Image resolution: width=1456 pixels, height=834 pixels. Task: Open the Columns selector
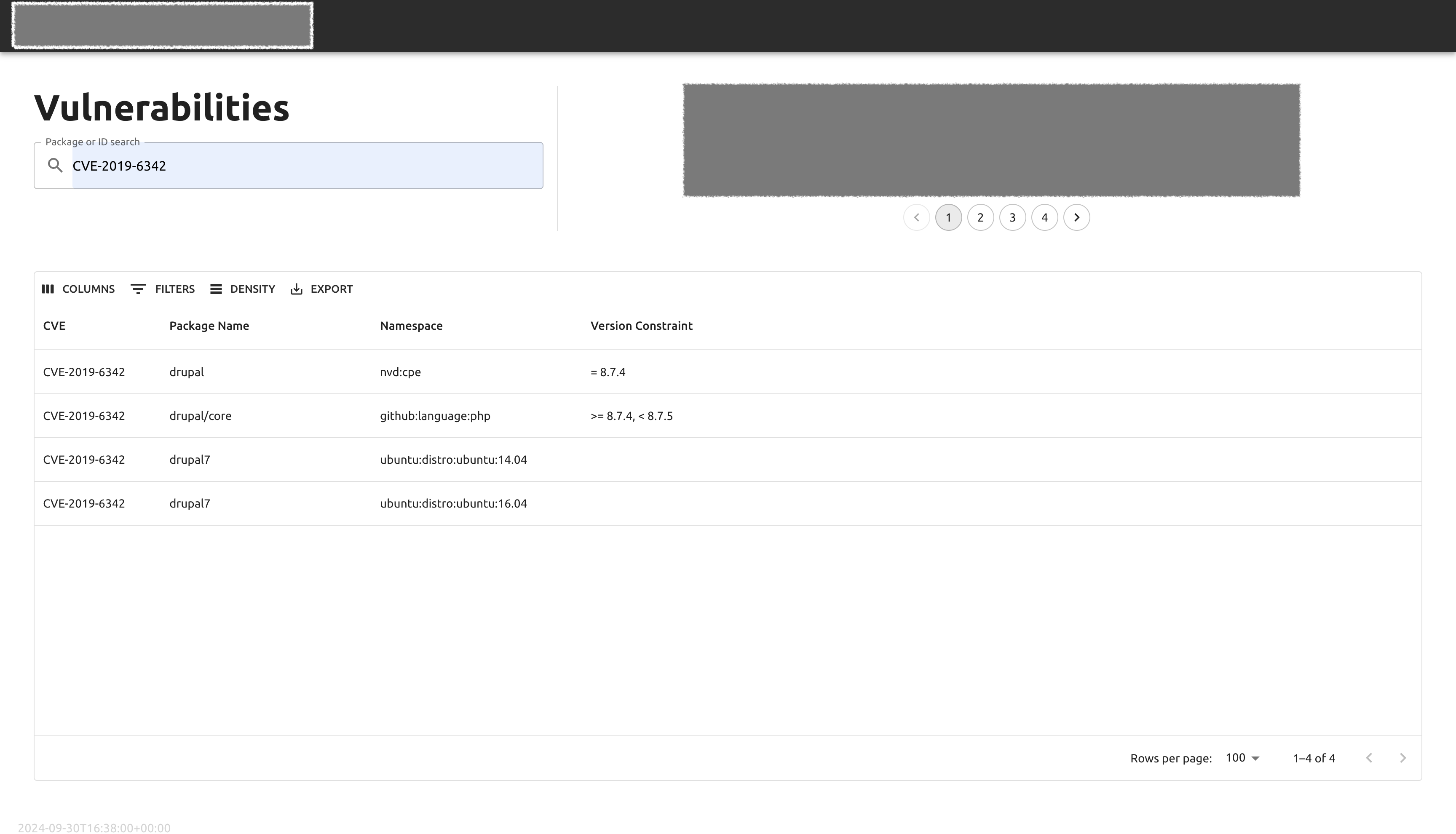(x=78, y=289)
